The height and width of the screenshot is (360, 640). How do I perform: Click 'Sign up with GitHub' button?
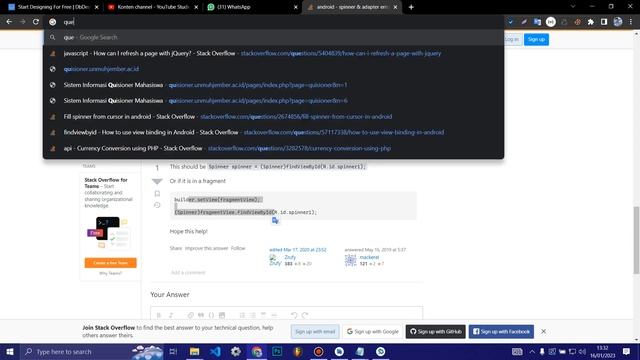436,331
